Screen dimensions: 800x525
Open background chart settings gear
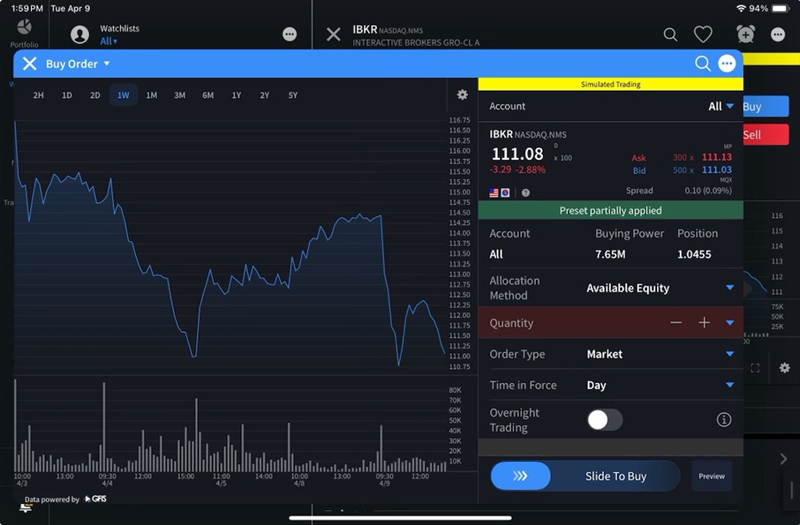[x=785, y=368]
